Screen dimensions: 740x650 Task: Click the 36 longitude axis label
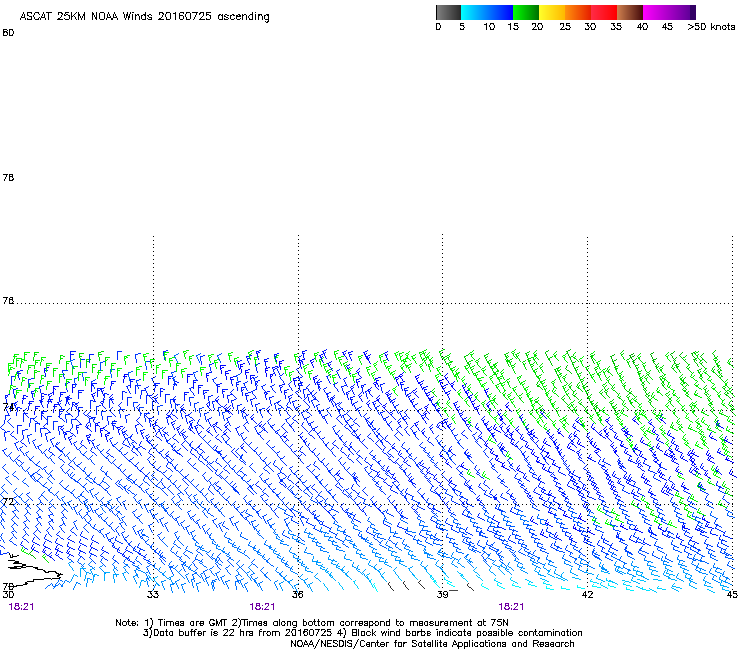[x=297, y=594]
